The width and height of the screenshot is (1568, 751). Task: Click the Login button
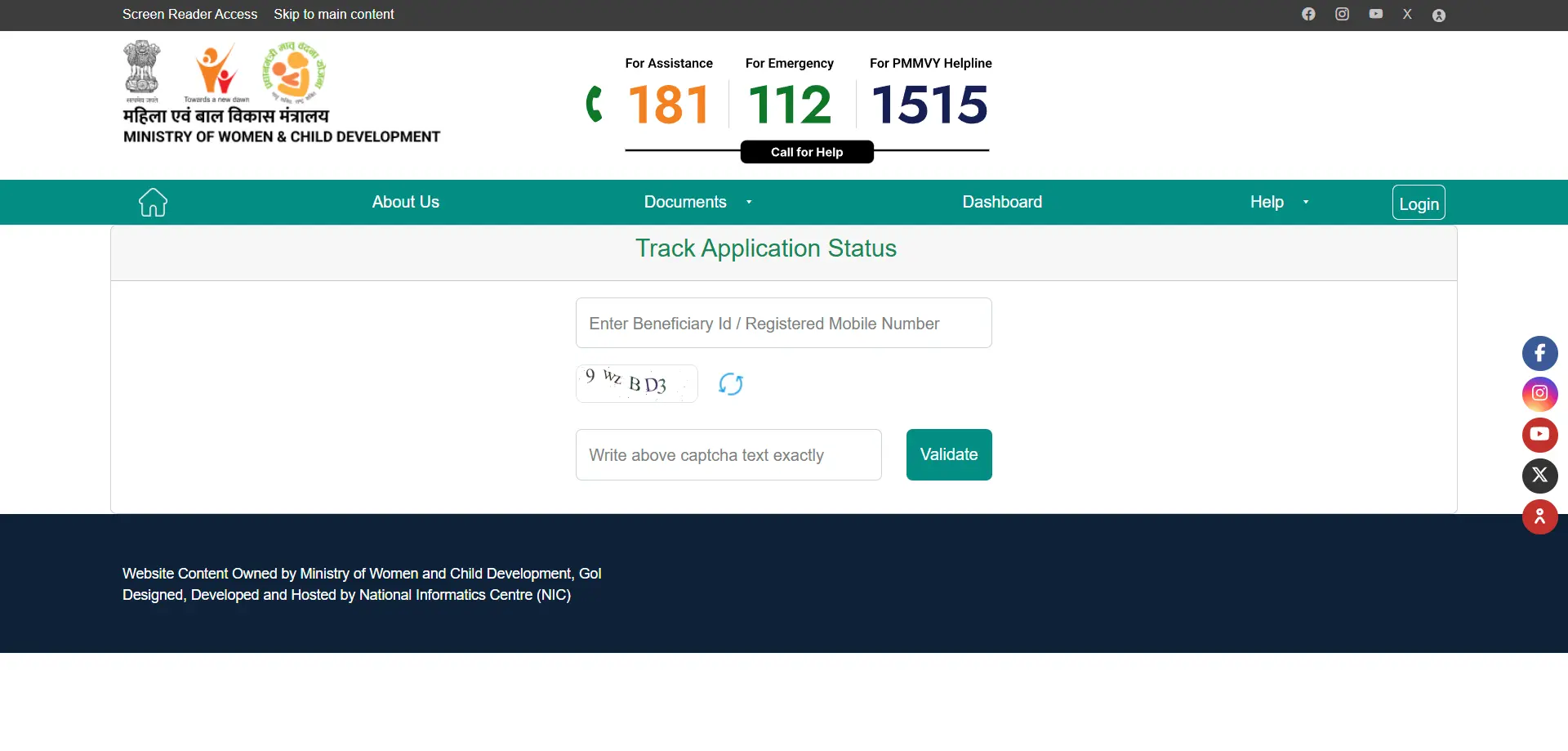coord(1419,203)
